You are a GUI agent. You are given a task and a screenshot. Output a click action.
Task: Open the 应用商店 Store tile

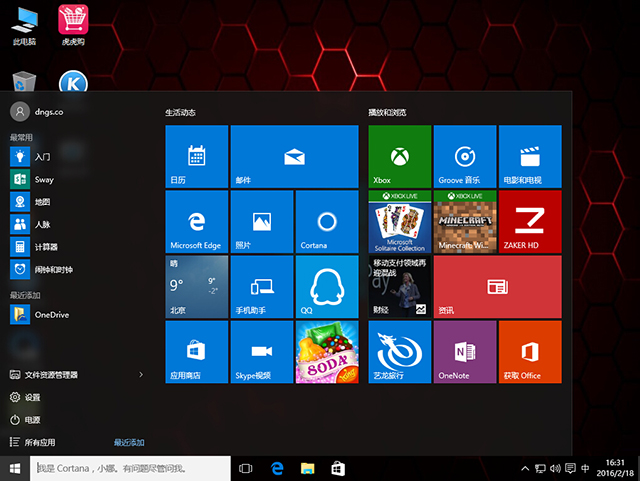pyautogui.click(x=197, y=351)
